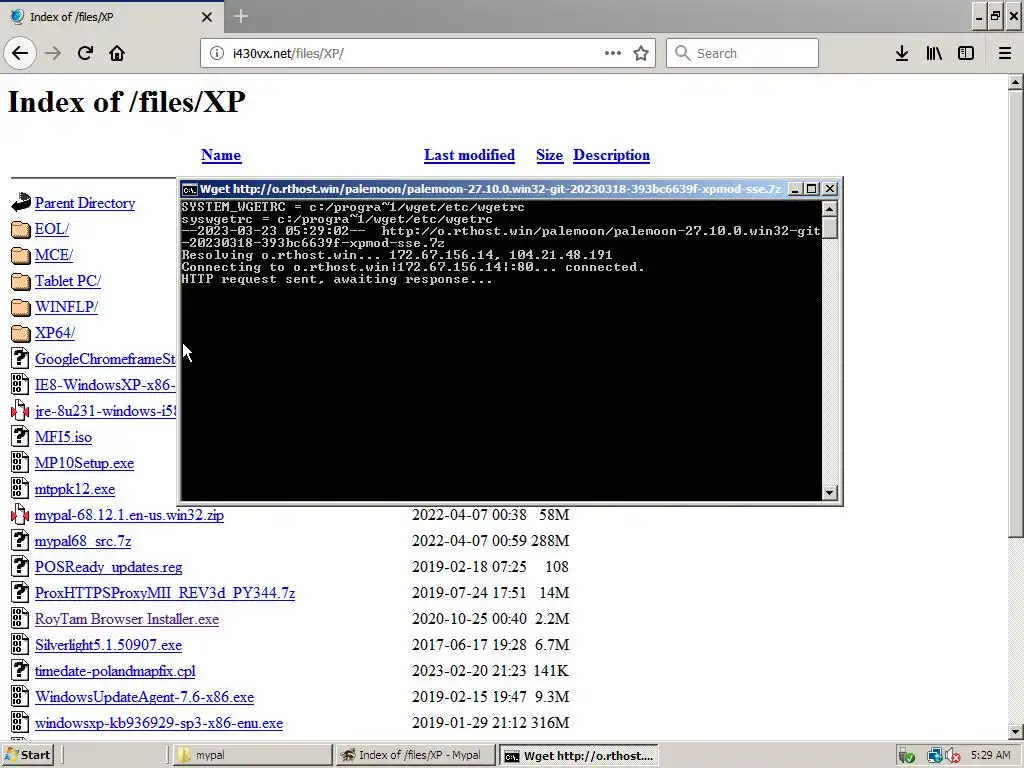Download ProxHTTPSProxyMII_REV3d_PY344.7z
1024x768 pixels.
tap(165, 593)
